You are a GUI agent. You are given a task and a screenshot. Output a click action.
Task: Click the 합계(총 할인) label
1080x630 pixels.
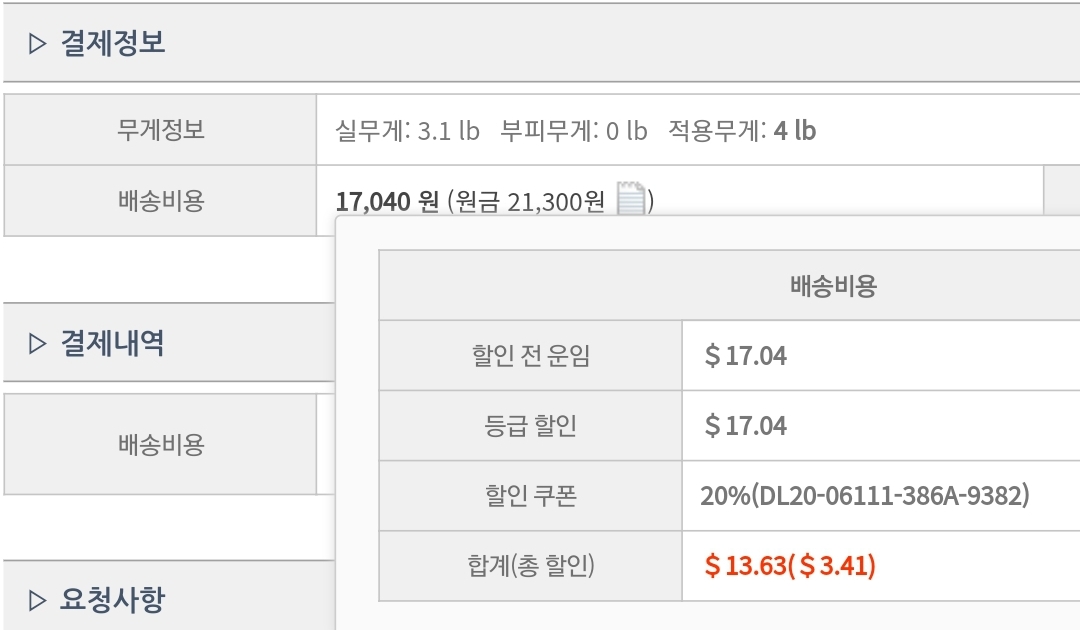[x=531, y=566]
